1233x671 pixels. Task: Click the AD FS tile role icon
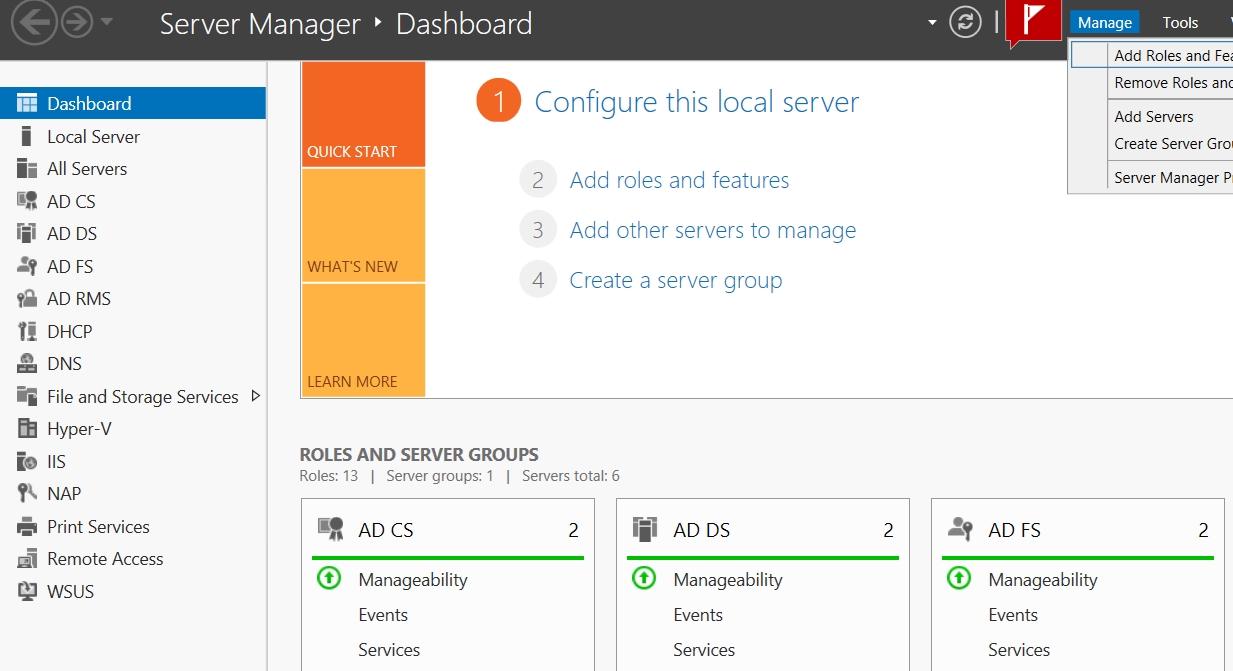coord(961,529)
